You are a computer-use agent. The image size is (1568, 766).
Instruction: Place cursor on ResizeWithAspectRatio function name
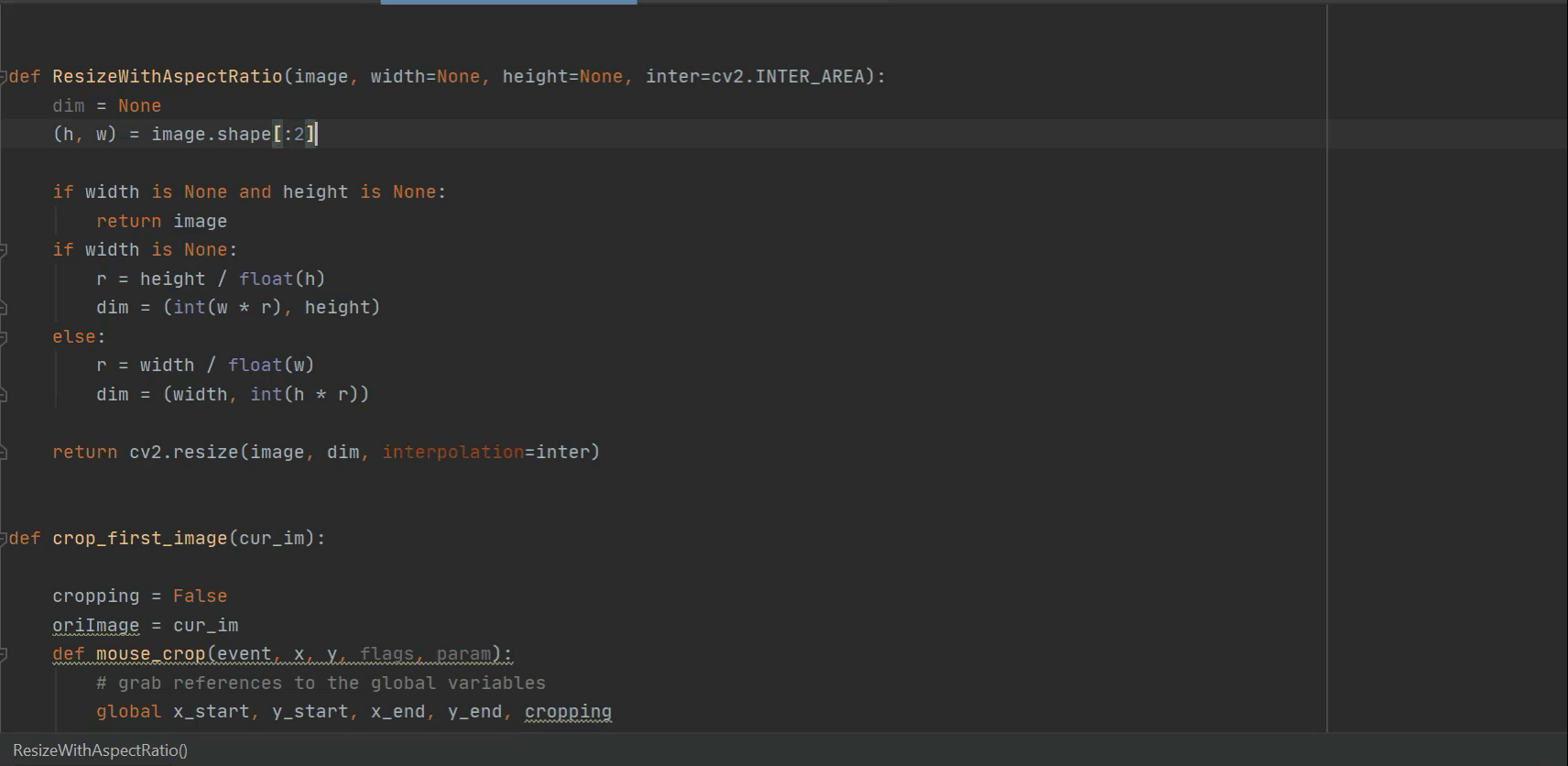(167, 77)
